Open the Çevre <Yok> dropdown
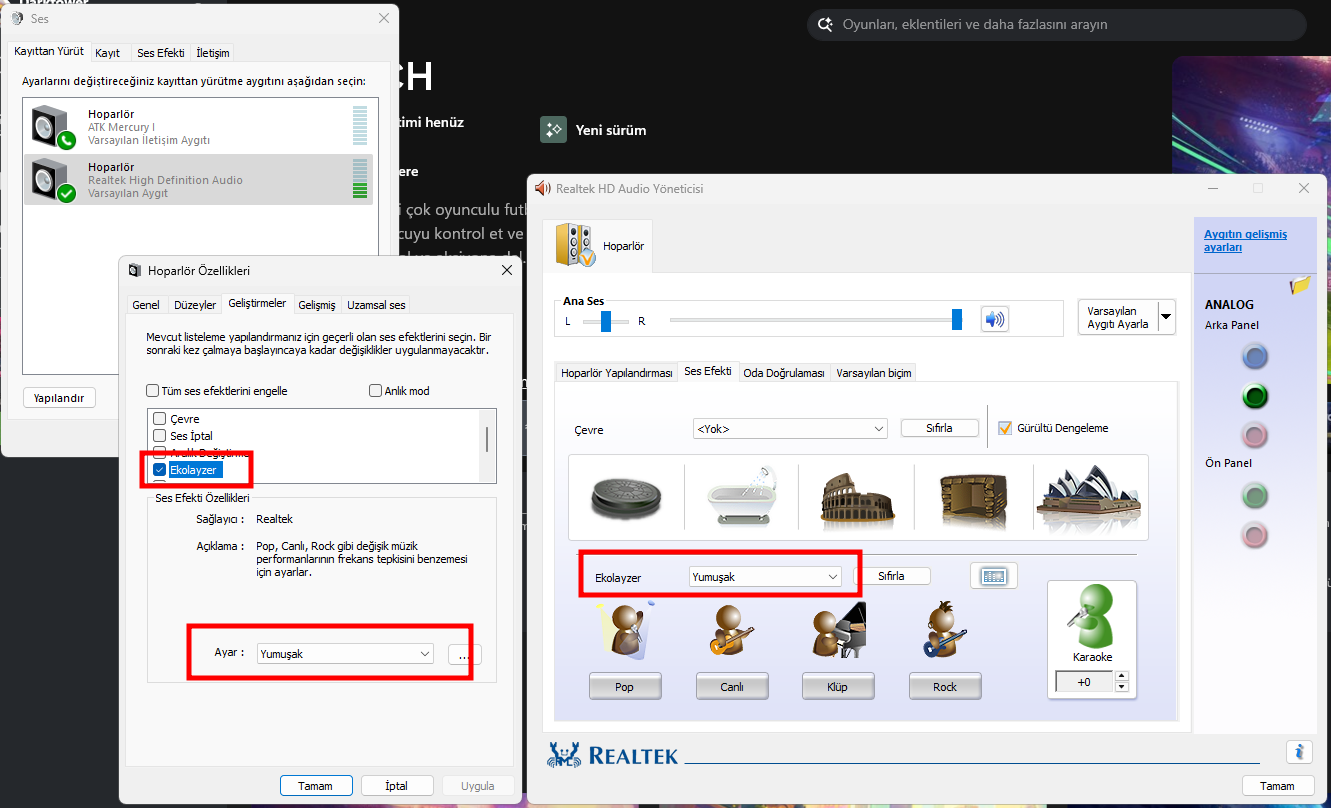The height and width of the screenshot is (808, 1331). coord(790,429)
